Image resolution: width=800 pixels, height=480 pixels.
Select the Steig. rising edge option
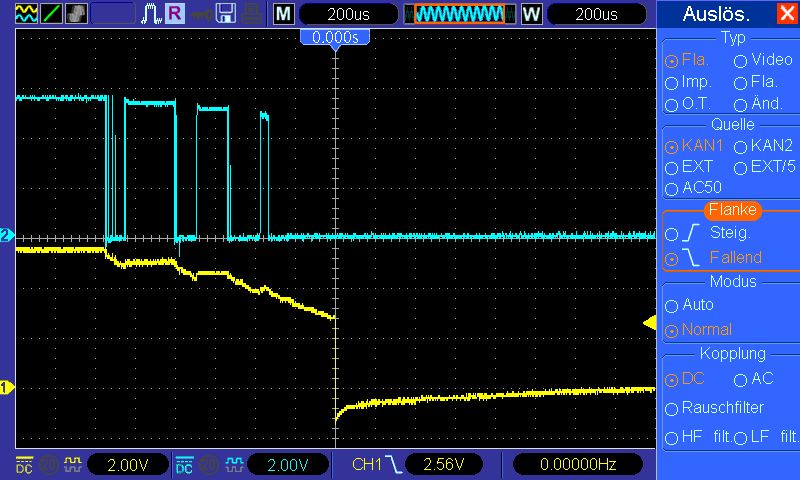pyautogui.click(x=671, y=232)
